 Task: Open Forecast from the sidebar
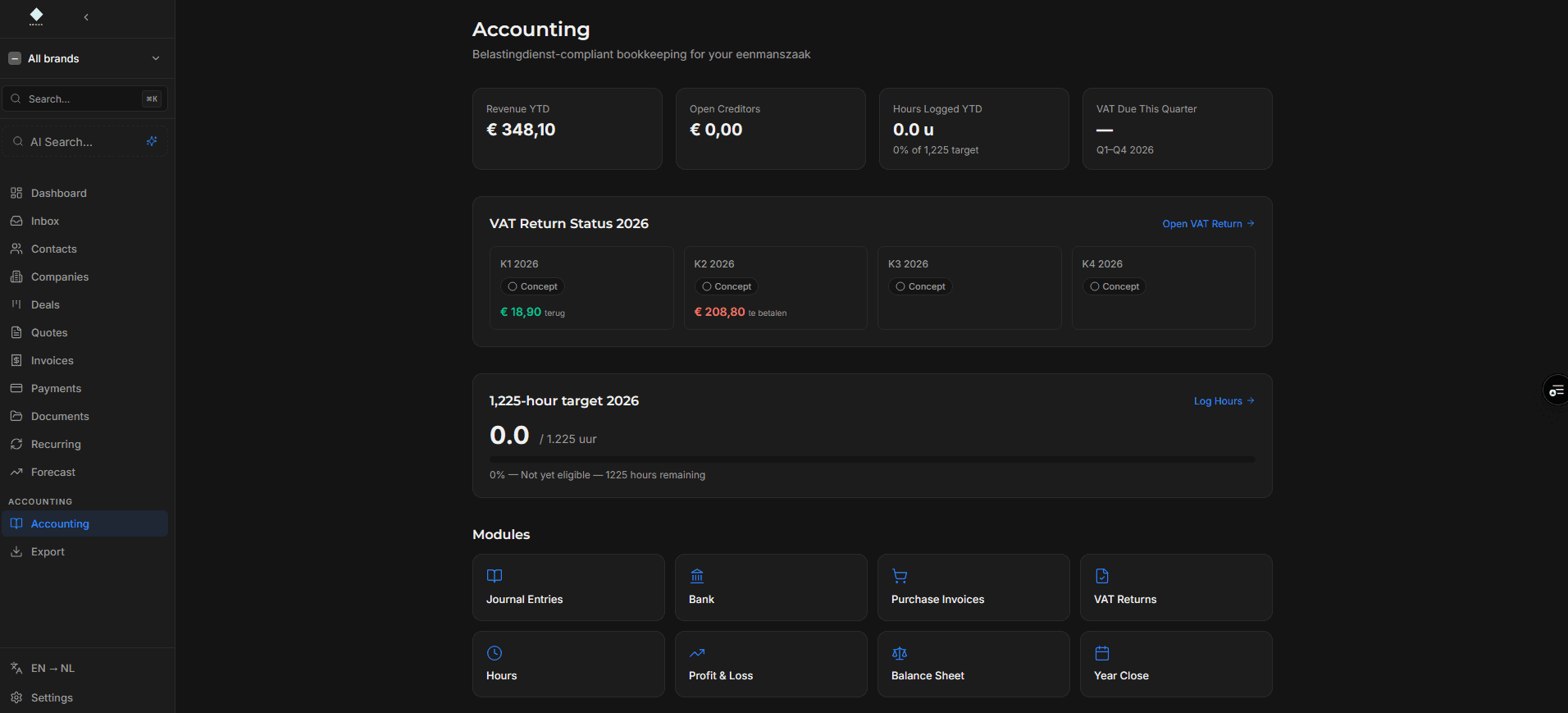click(84, 472)
